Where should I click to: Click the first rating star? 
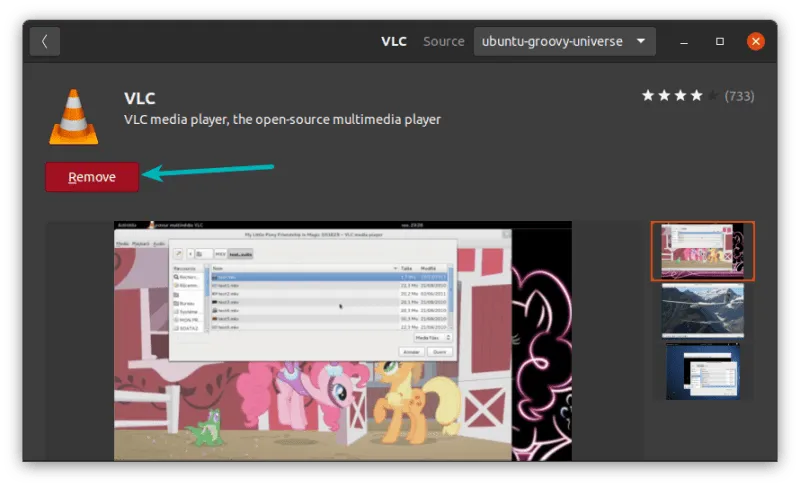tap(648, 96)
